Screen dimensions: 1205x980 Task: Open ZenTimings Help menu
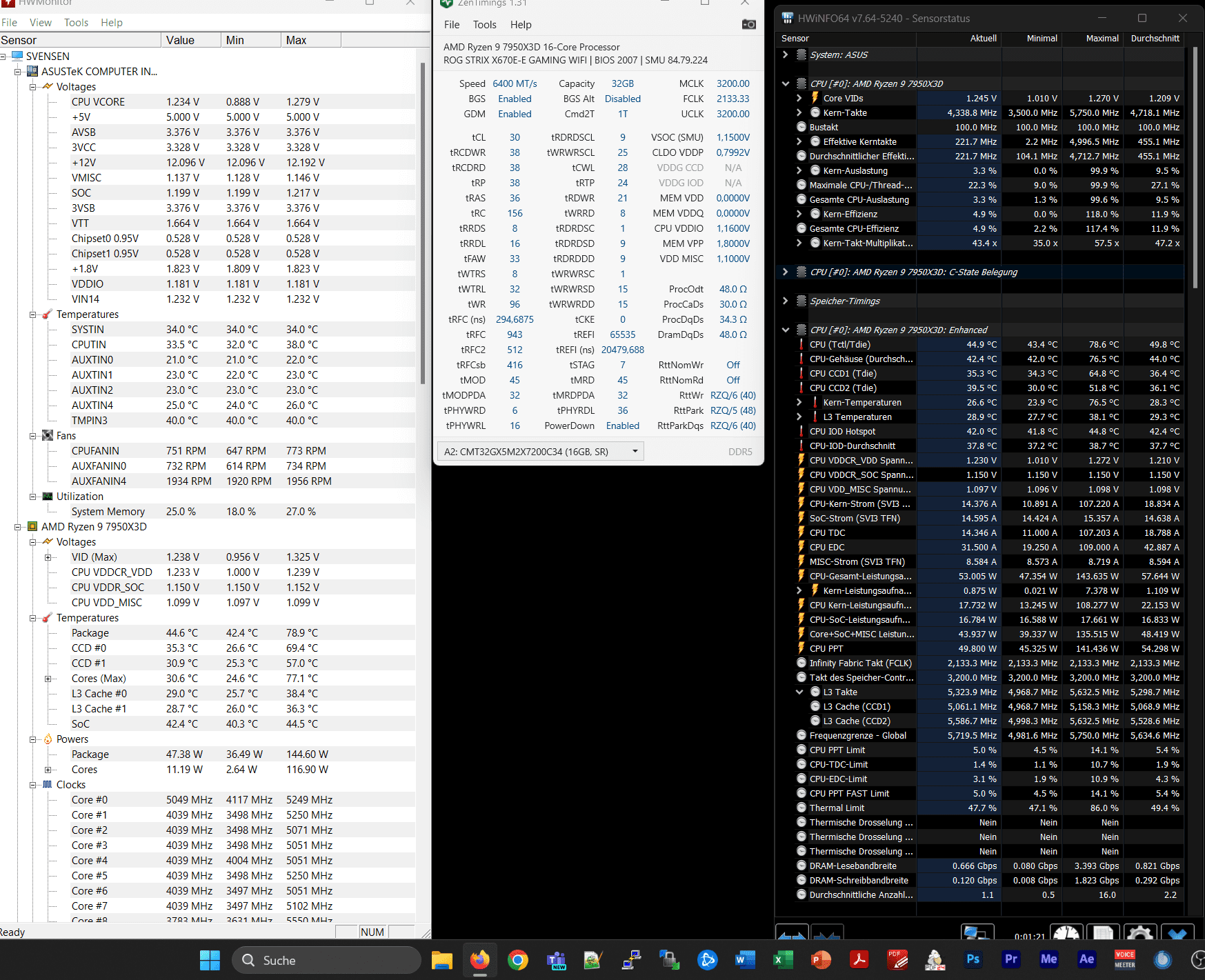click(x=521, y=24)
